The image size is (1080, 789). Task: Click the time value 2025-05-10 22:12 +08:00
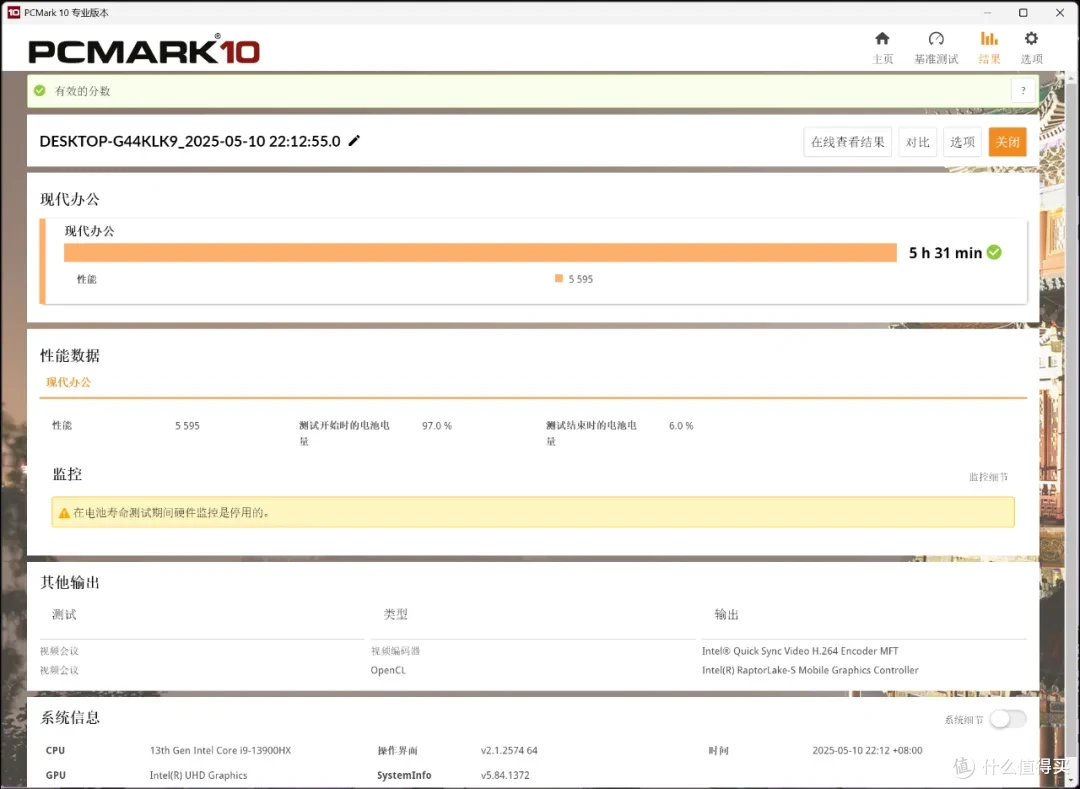click(x=867, y=750)
